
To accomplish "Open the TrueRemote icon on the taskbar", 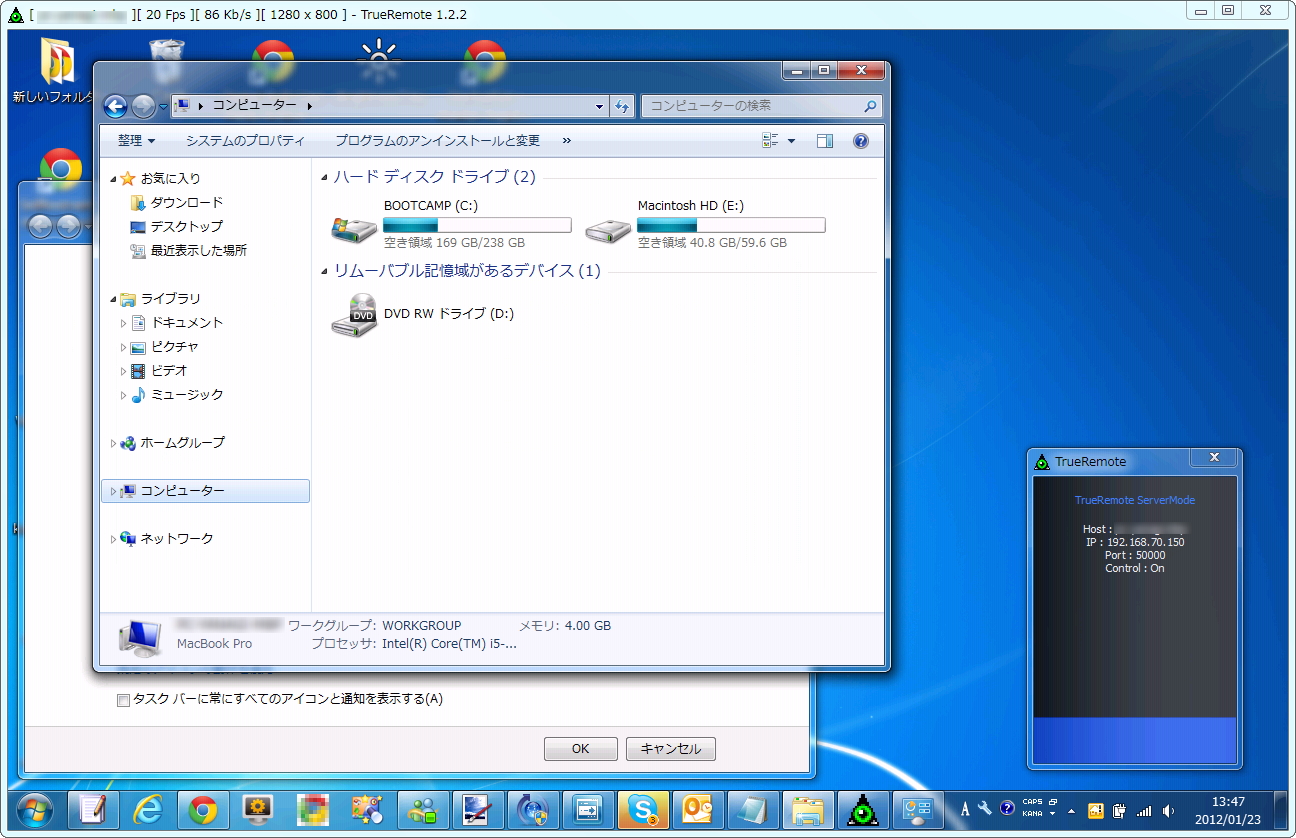I will pos(862,811).
